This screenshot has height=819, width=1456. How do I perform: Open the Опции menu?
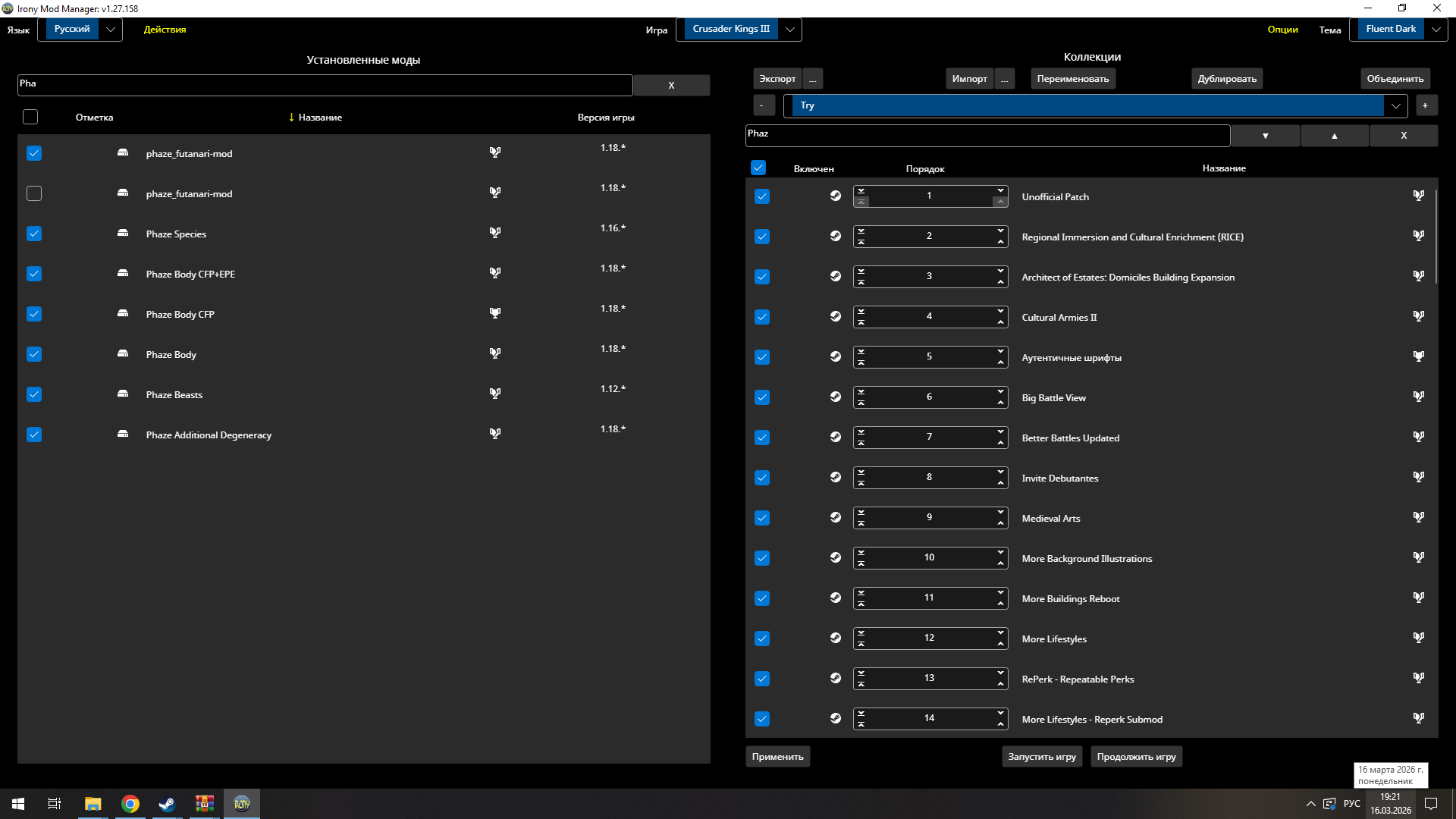[1283, 30]
